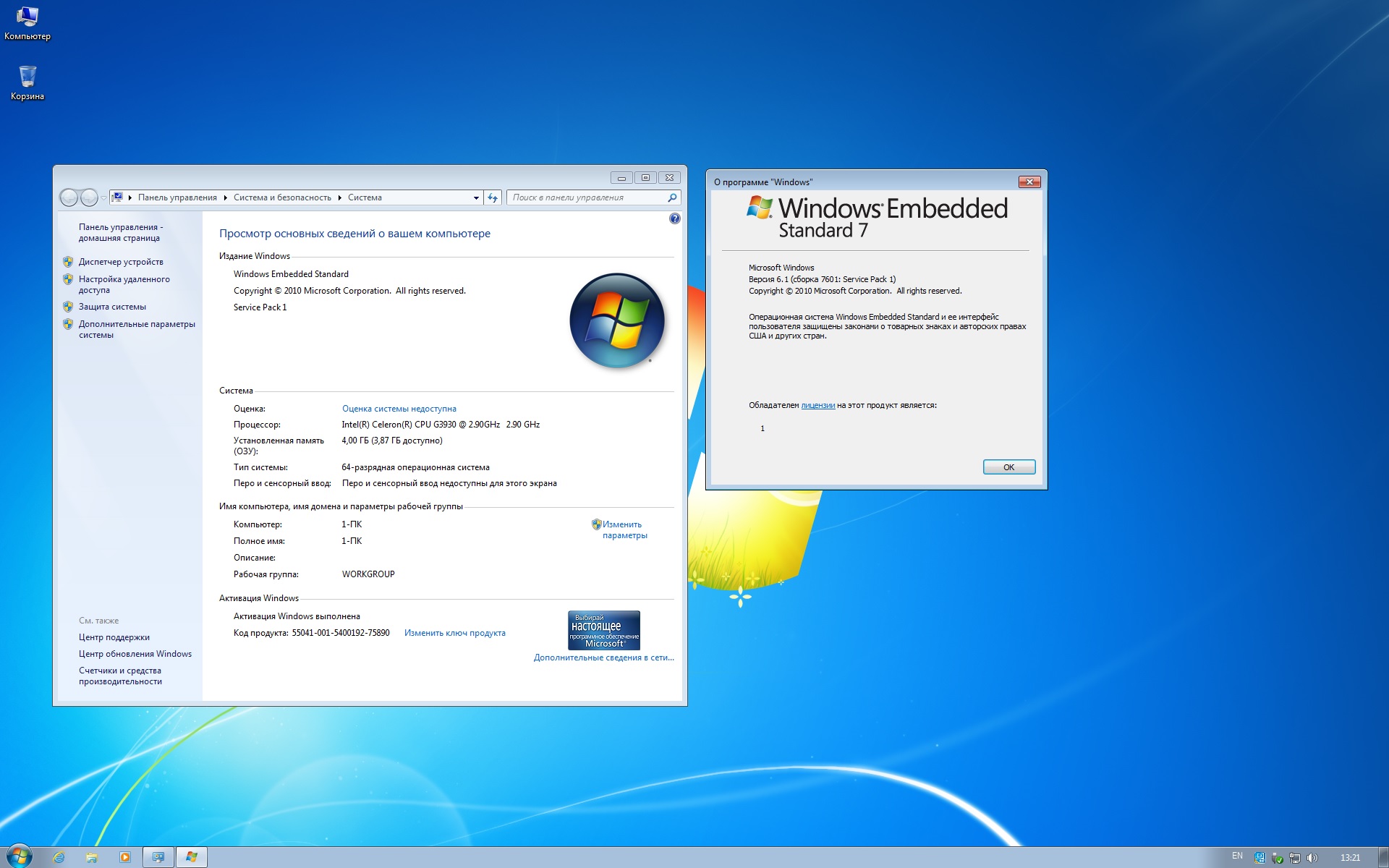Click Change product key link
Image resolution: width=1389 pixels, height=868 pixels.
[454, 633]
